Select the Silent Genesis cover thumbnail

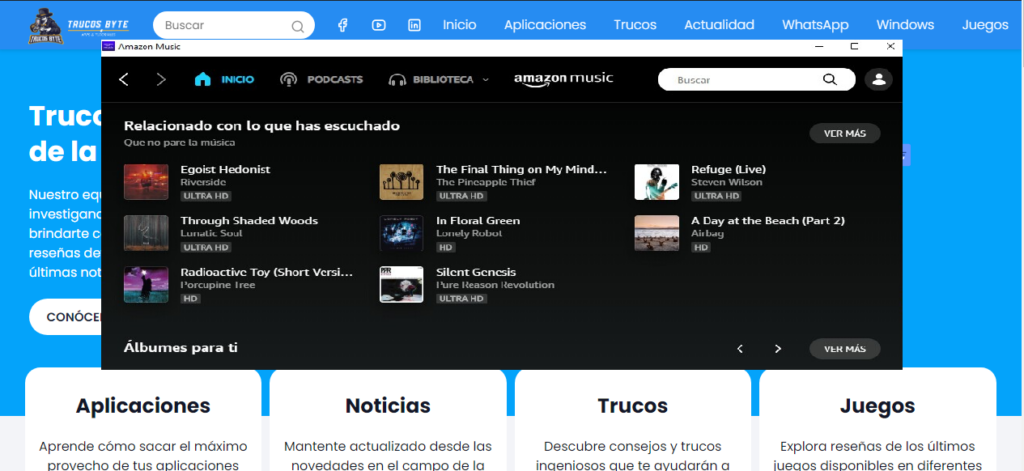[402, 285]
